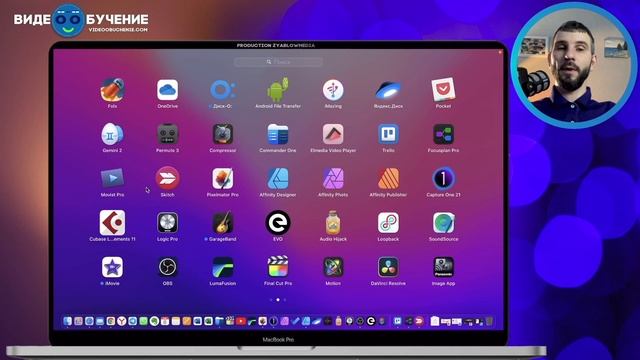Viewport: 640px width, 360px height.
Task: Launch Focusplan Pro
Action: pyautogui.click(x=443, y=134)
